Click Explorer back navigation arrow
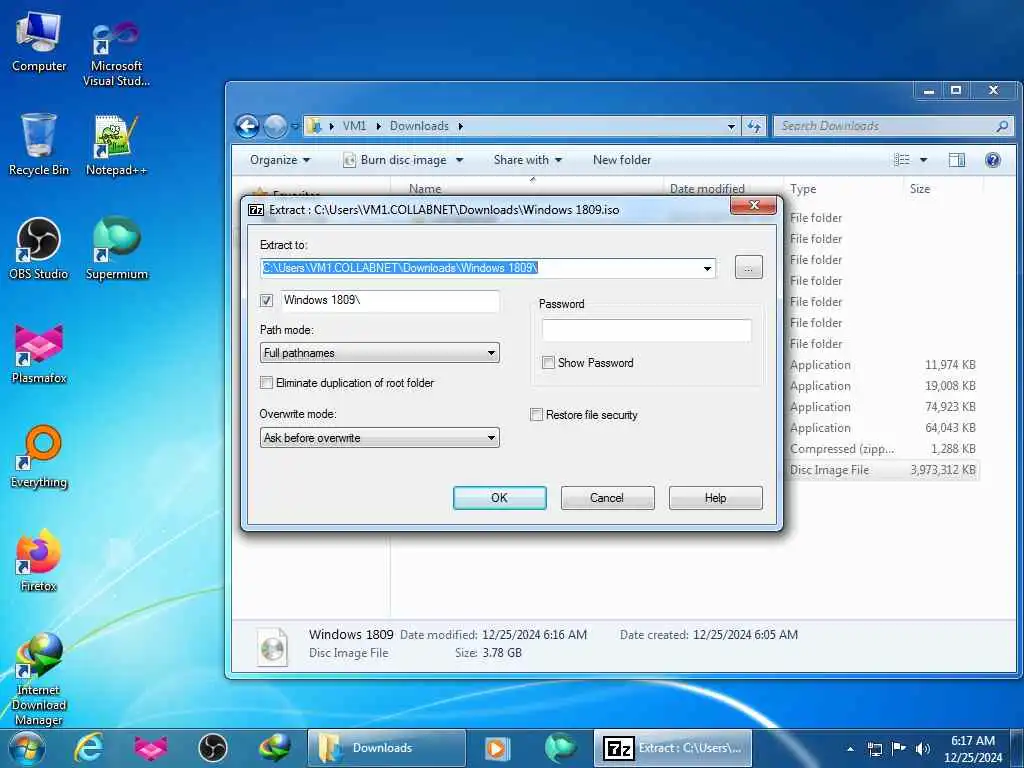Screen dimensions: 1024x768 coord(248,126)
